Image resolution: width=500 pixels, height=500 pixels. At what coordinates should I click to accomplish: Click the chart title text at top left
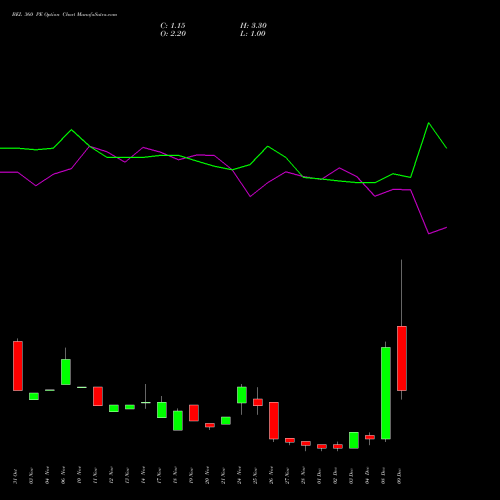pyautogui.click(x=64, y=15)
